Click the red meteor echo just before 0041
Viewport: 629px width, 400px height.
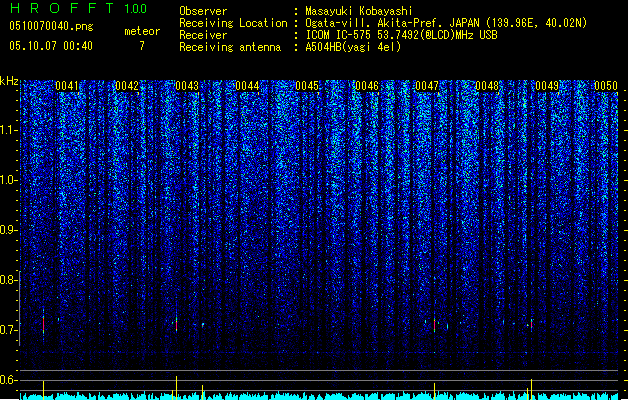[x=43, y=323]
